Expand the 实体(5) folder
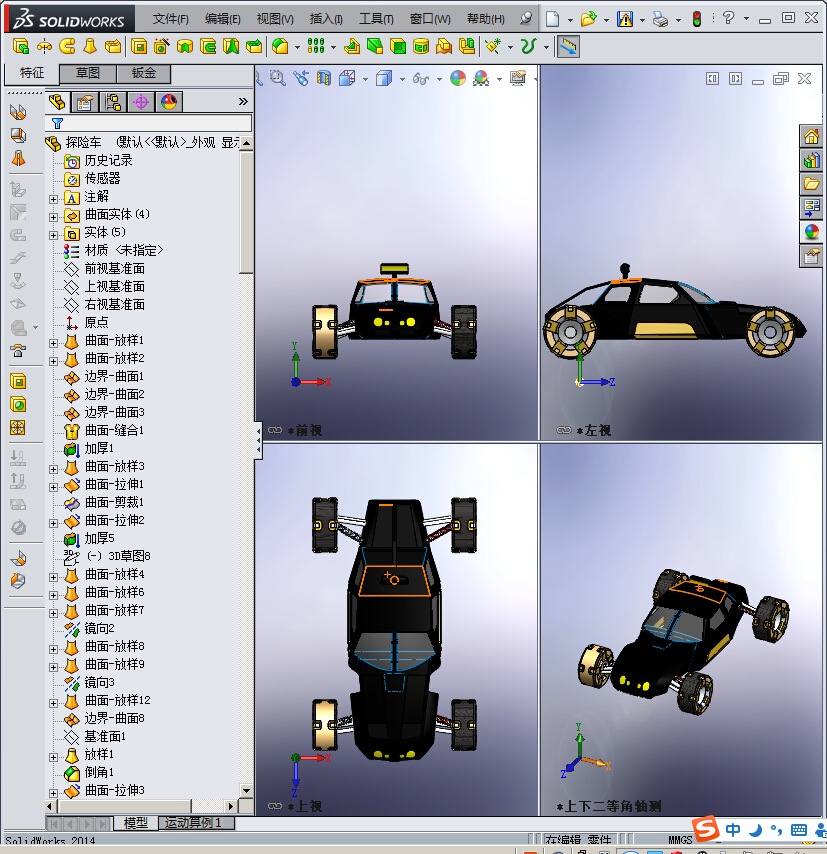827x854 pixels. (53, 235)
